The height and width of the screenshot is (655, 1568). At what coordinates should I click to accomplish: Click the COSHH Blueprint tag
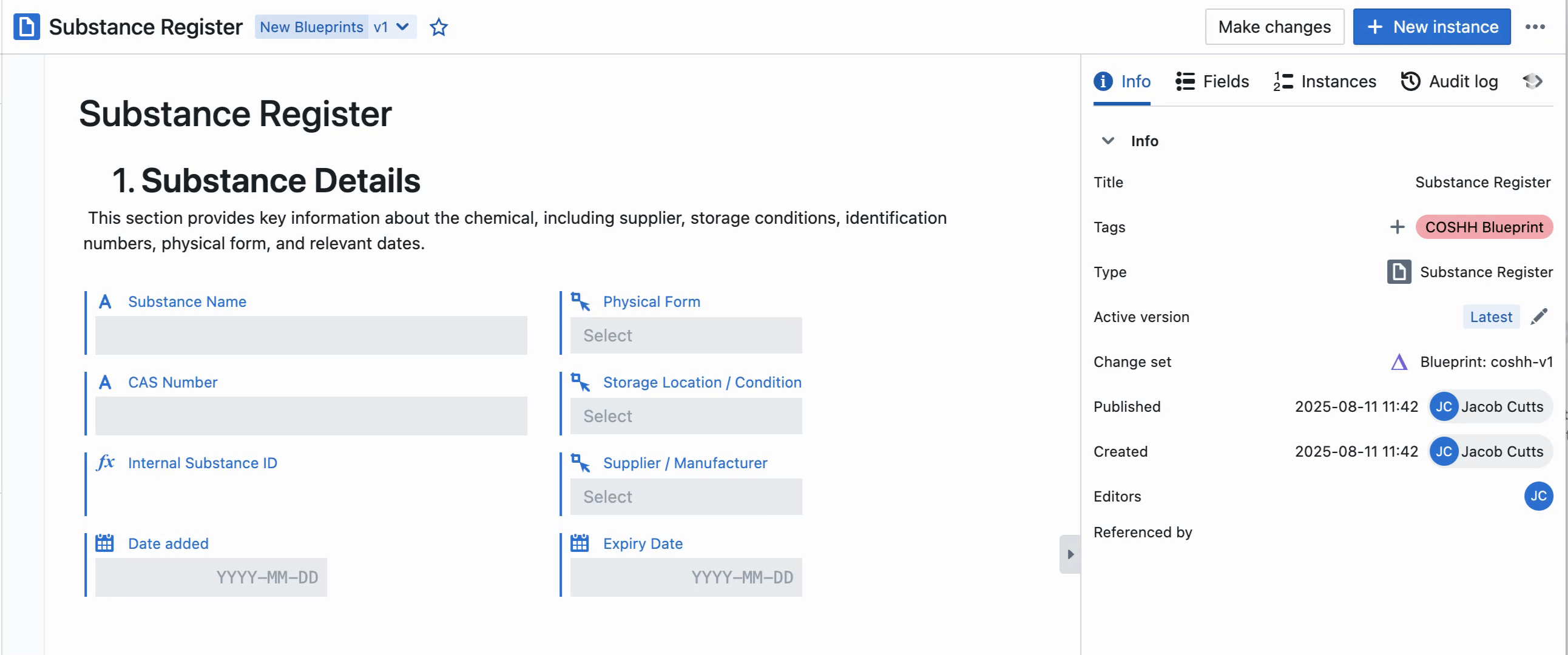point(1484,227)
